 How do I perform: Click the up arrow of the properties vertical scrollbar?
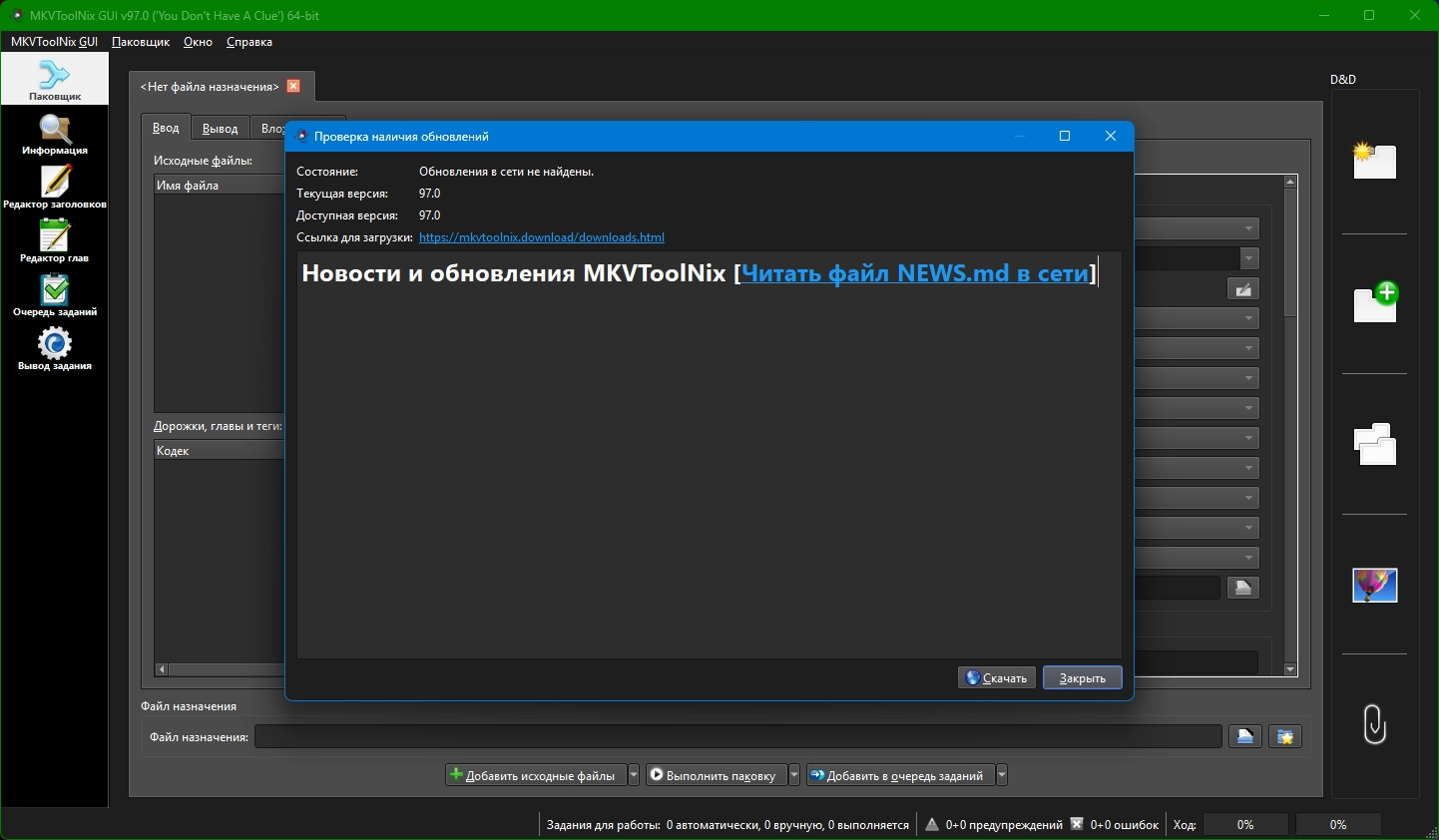[1290, 183]
